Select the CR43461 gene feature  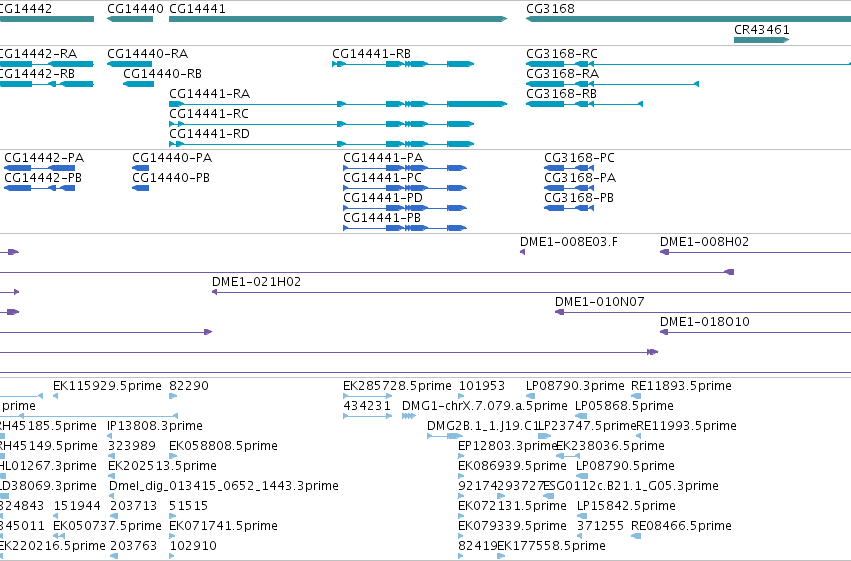[761, 40]
